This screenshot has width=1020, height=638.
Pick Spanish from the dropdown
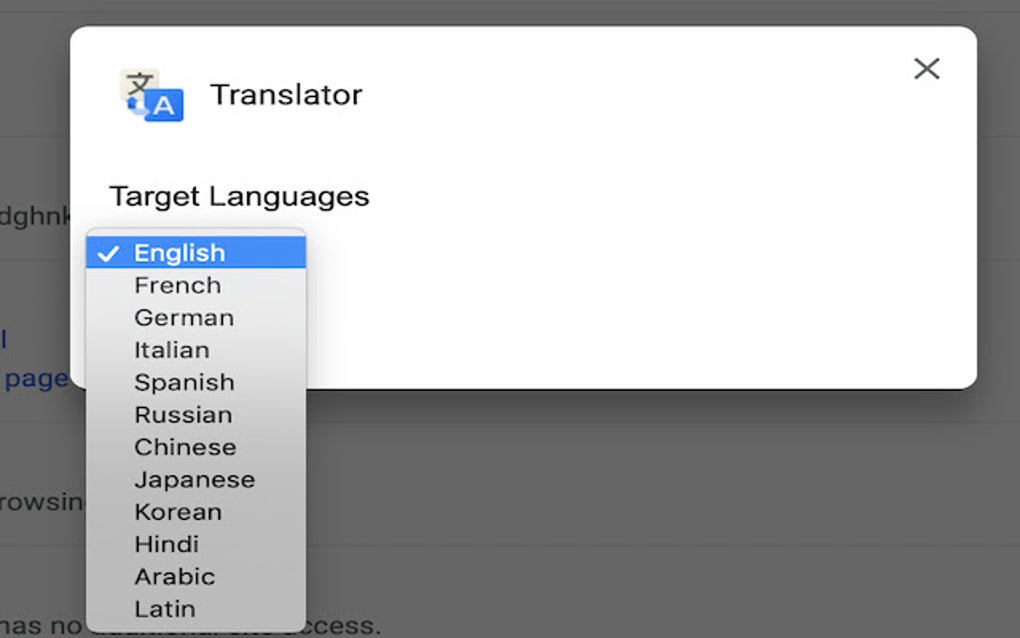click(184, 381)
